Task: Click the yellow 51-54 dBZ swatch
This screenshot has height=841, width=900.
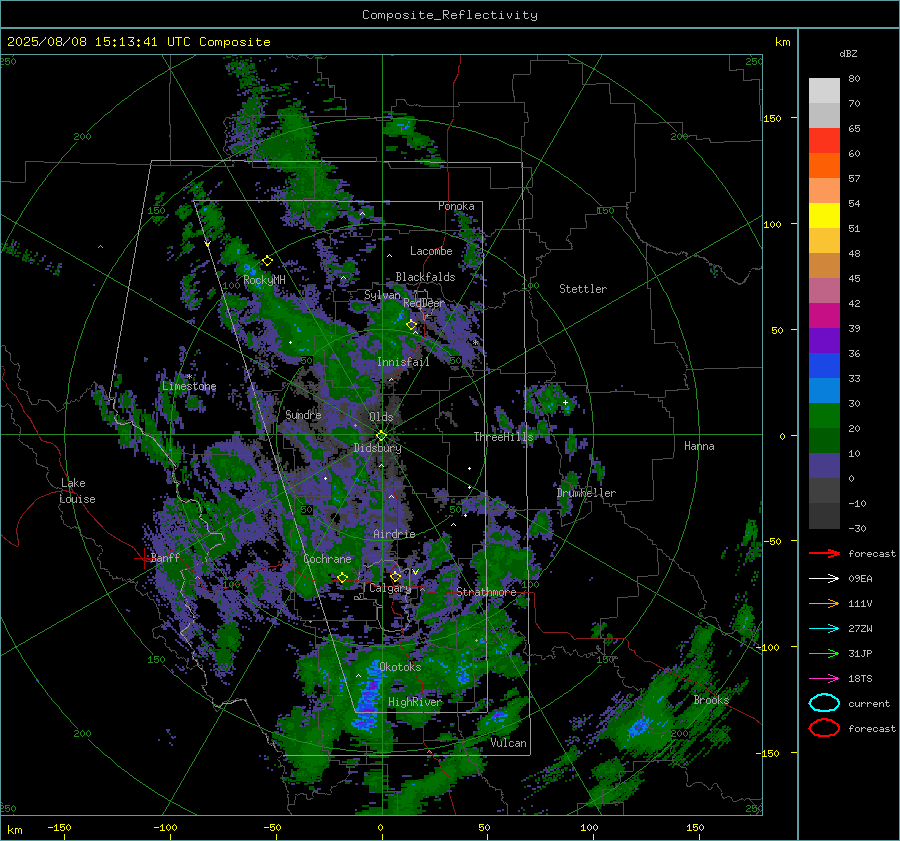Action: 824,216
